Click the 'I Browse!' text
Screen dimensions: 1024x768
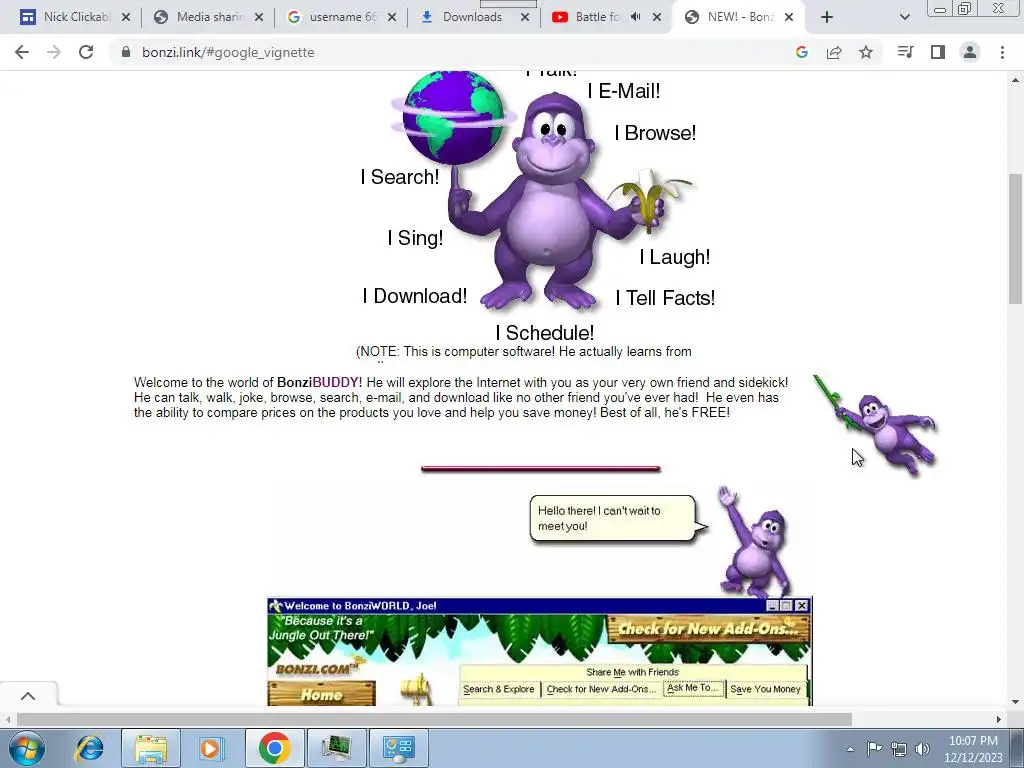tap(655, 133)
